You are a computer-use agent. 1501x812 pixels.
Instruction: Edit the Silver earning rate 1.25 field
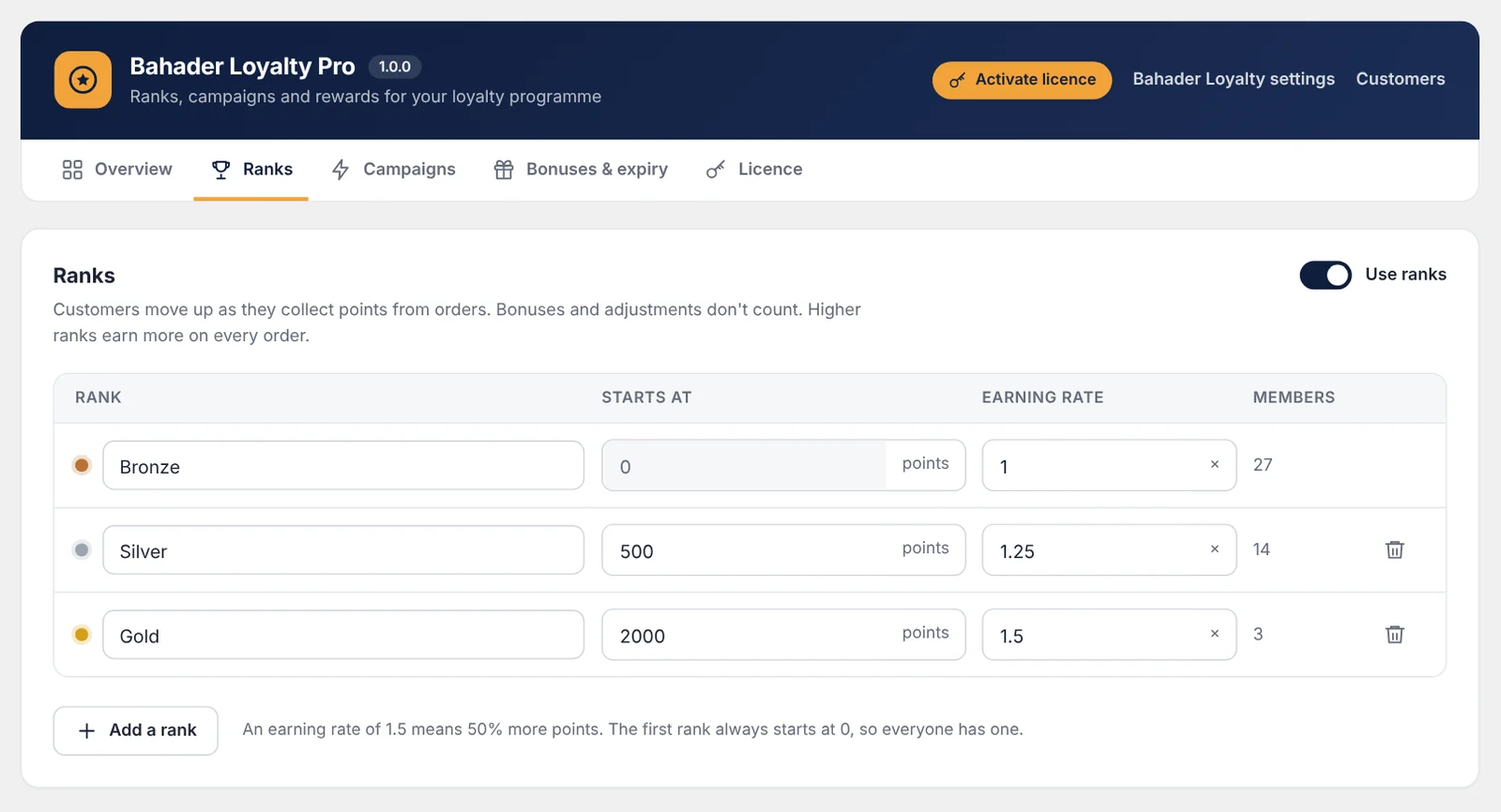[x=1109, y=549]
